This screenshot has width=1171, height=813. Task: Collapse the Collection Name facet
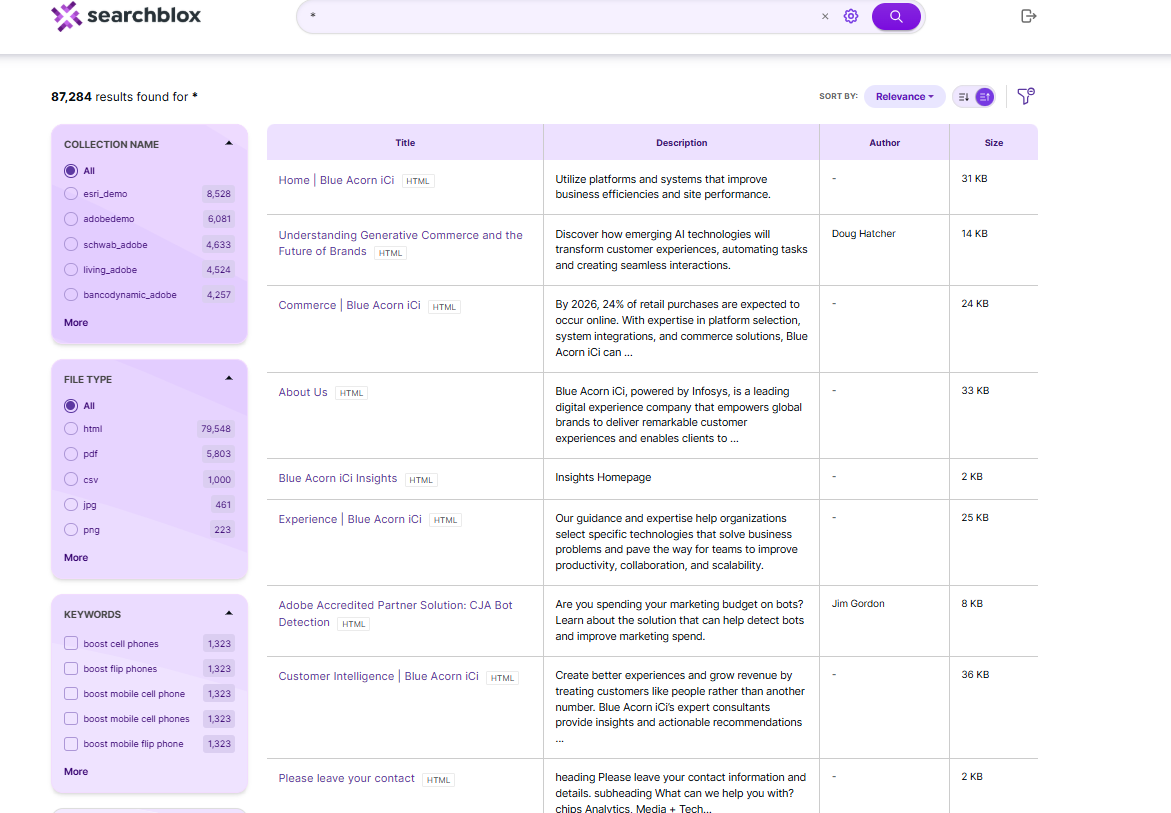(229, 143)
